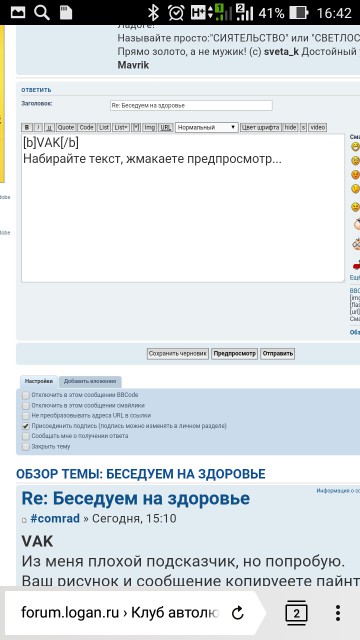Viewport: 360px width, 640px height.
Task: Submit post with 'Отправить' button
Action: [278, 353]
